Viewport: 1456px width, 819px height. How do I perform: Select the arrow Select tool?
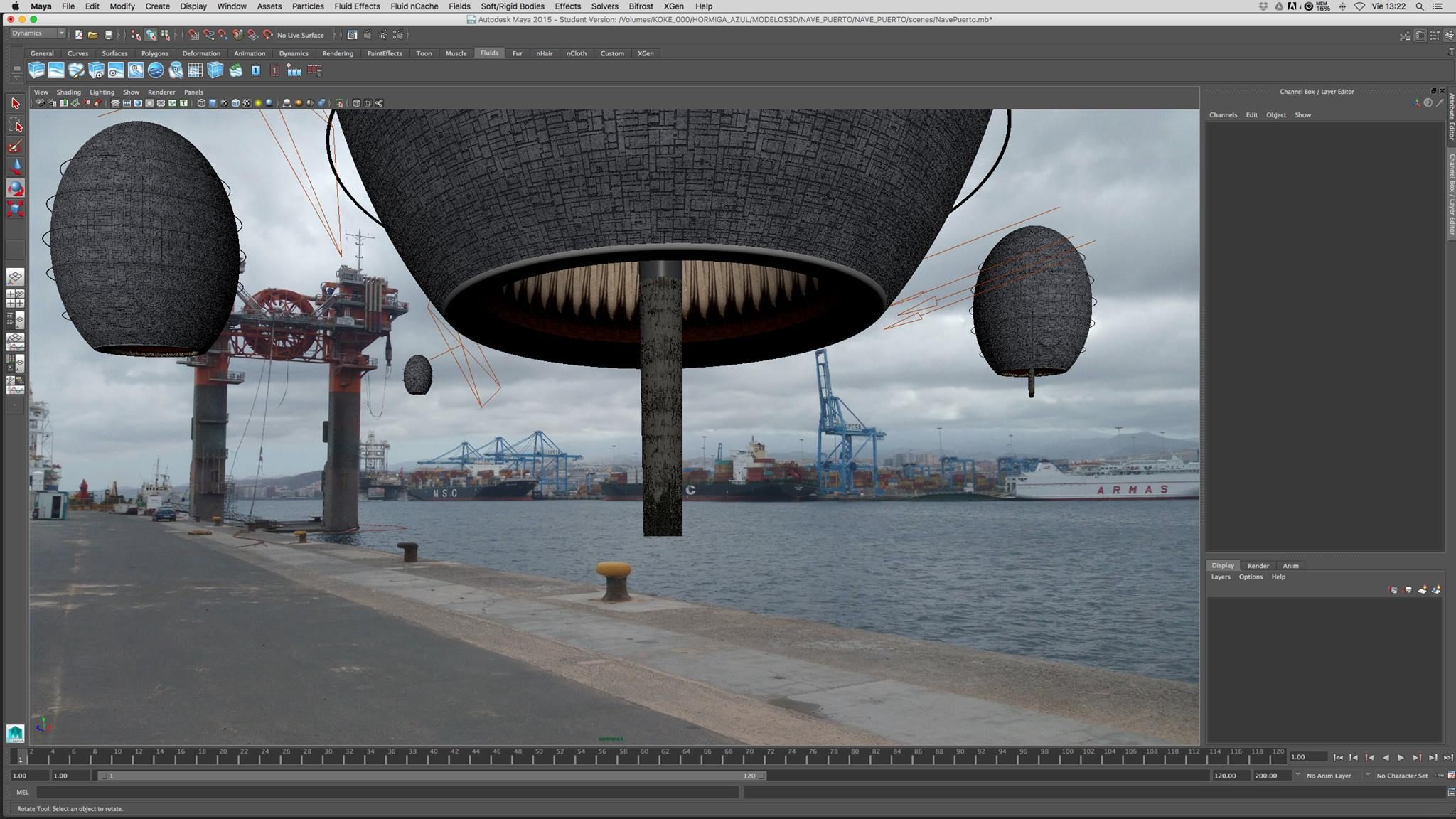tap(16, 104)
